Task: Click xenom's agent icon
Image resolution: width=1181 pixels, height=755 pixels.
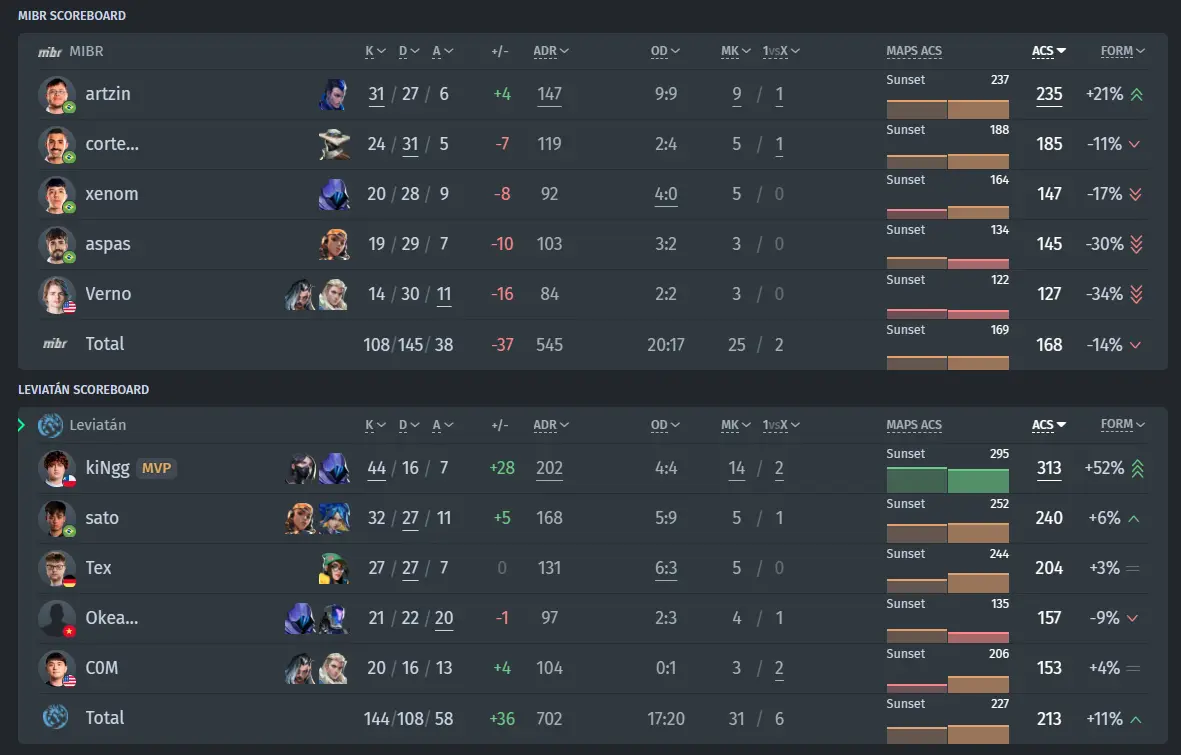Action: tap(333, 194)
